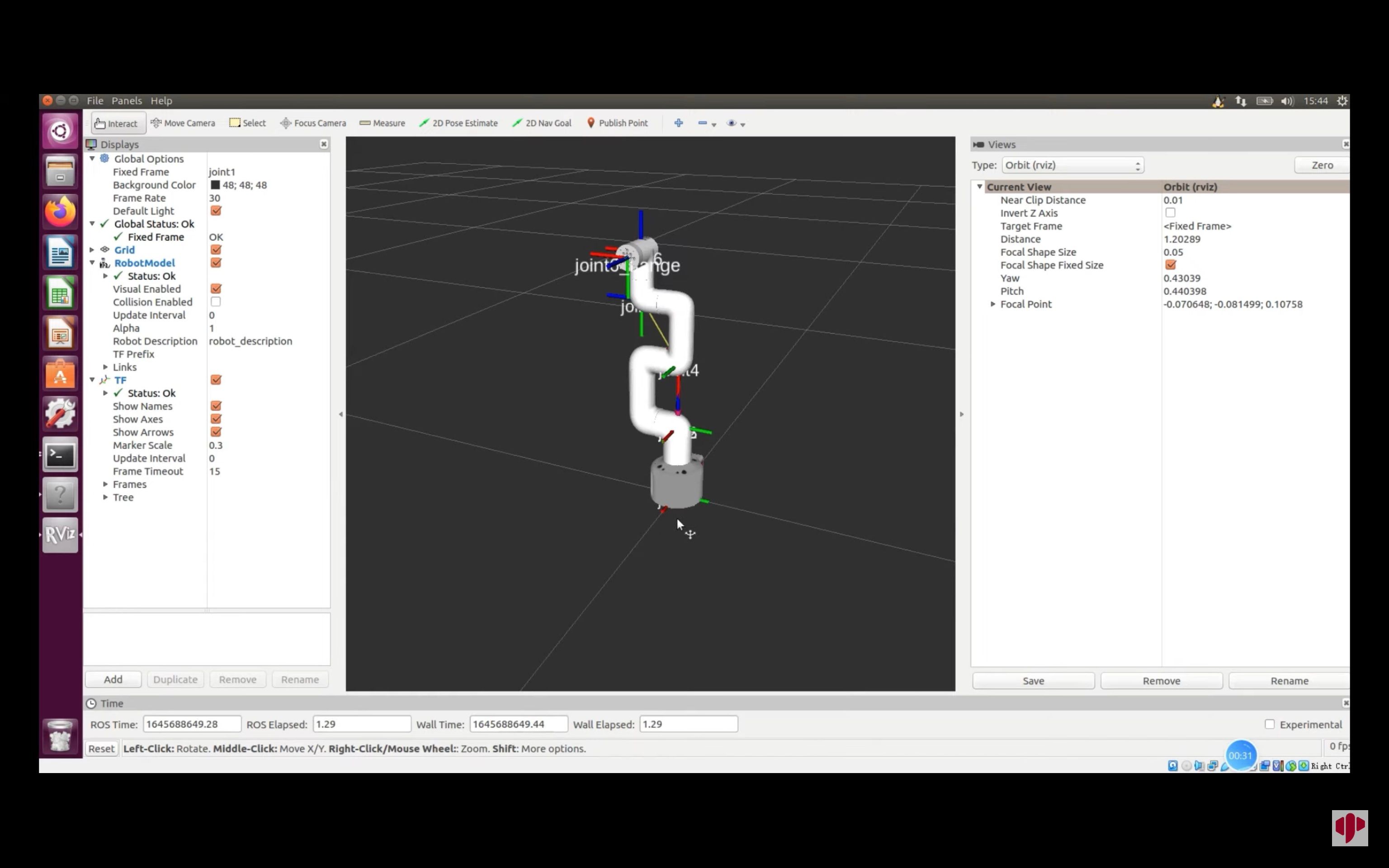Click the Add display button
Image resolution: width=1389 pixels, height=868 pixels.
tap(113, 679)
